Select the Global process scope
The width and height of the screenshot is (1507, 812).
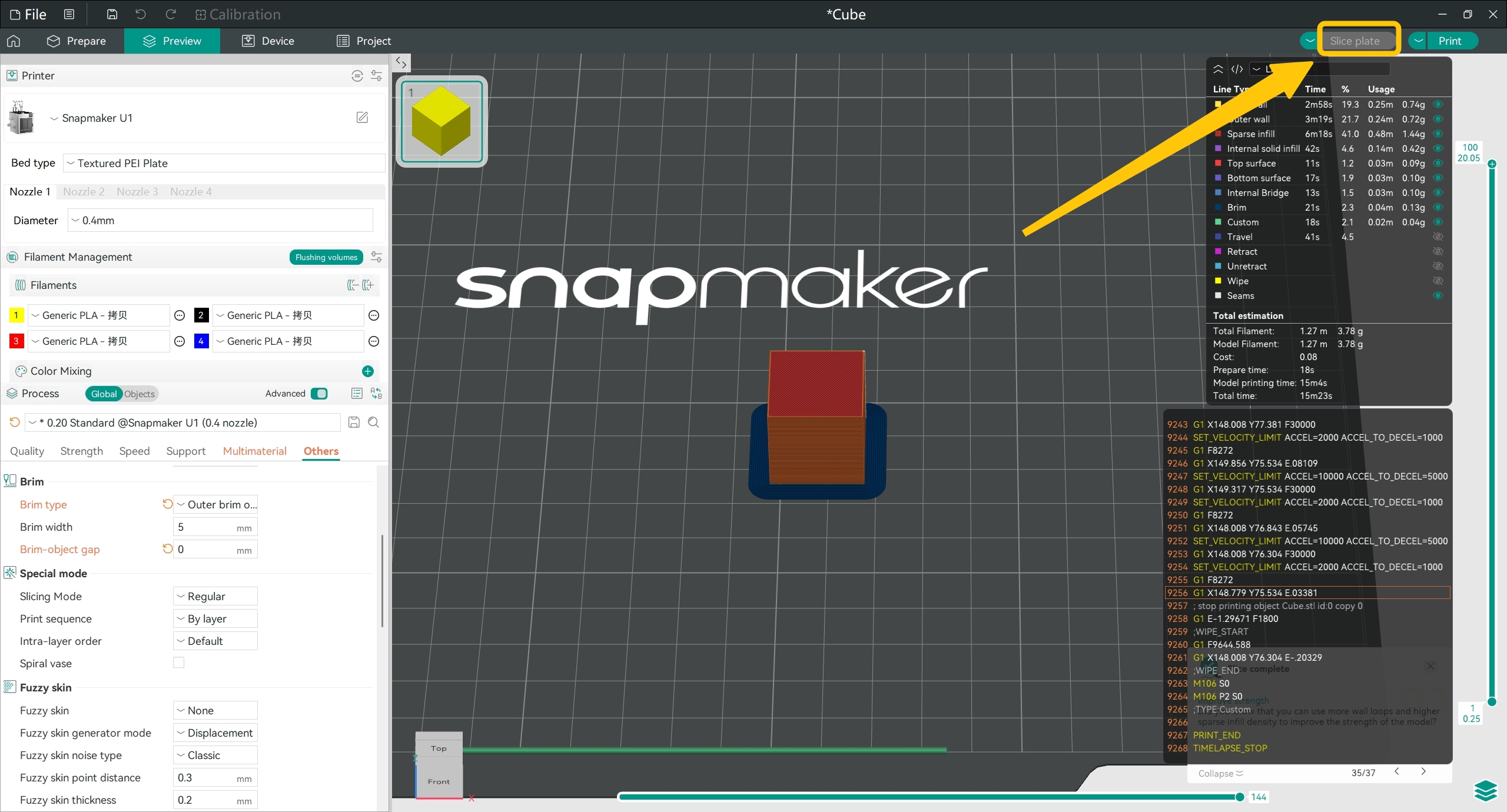pos(104,394)
